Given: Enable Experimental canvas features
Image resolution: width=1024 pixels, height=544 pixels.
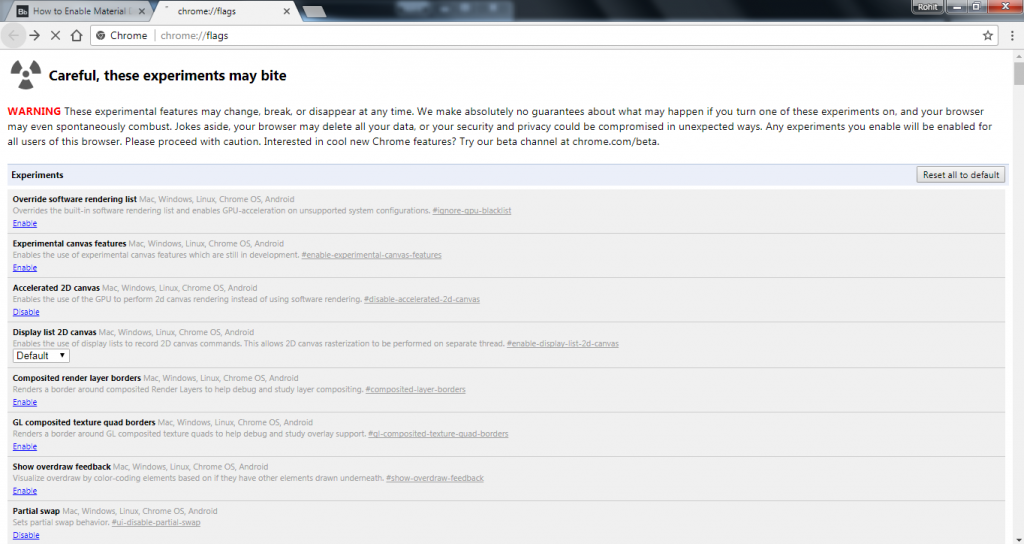Looking at the screenshot, I should click(x=25, y=268).
